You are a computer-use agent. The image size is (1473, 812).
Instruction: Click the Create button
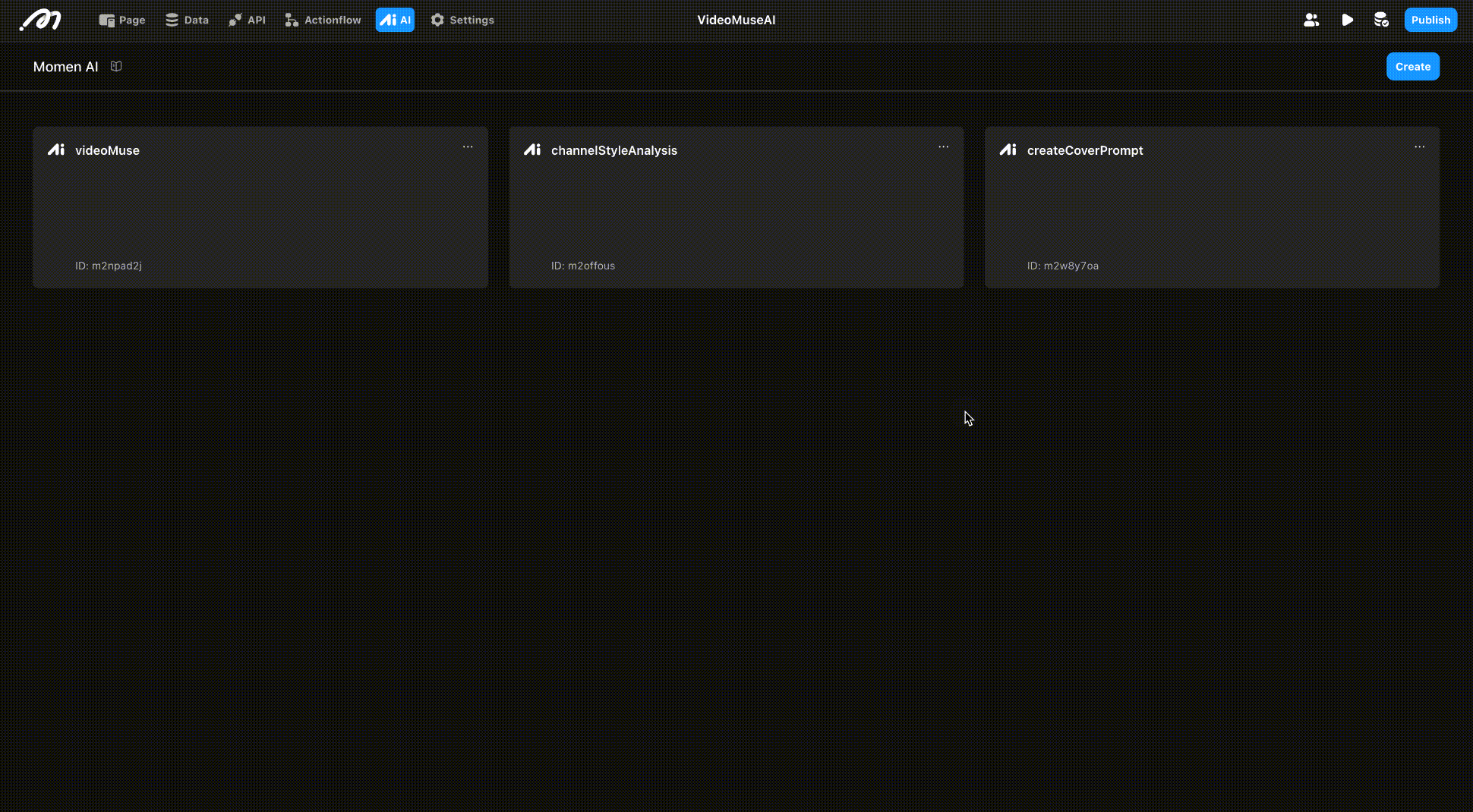1412,67
